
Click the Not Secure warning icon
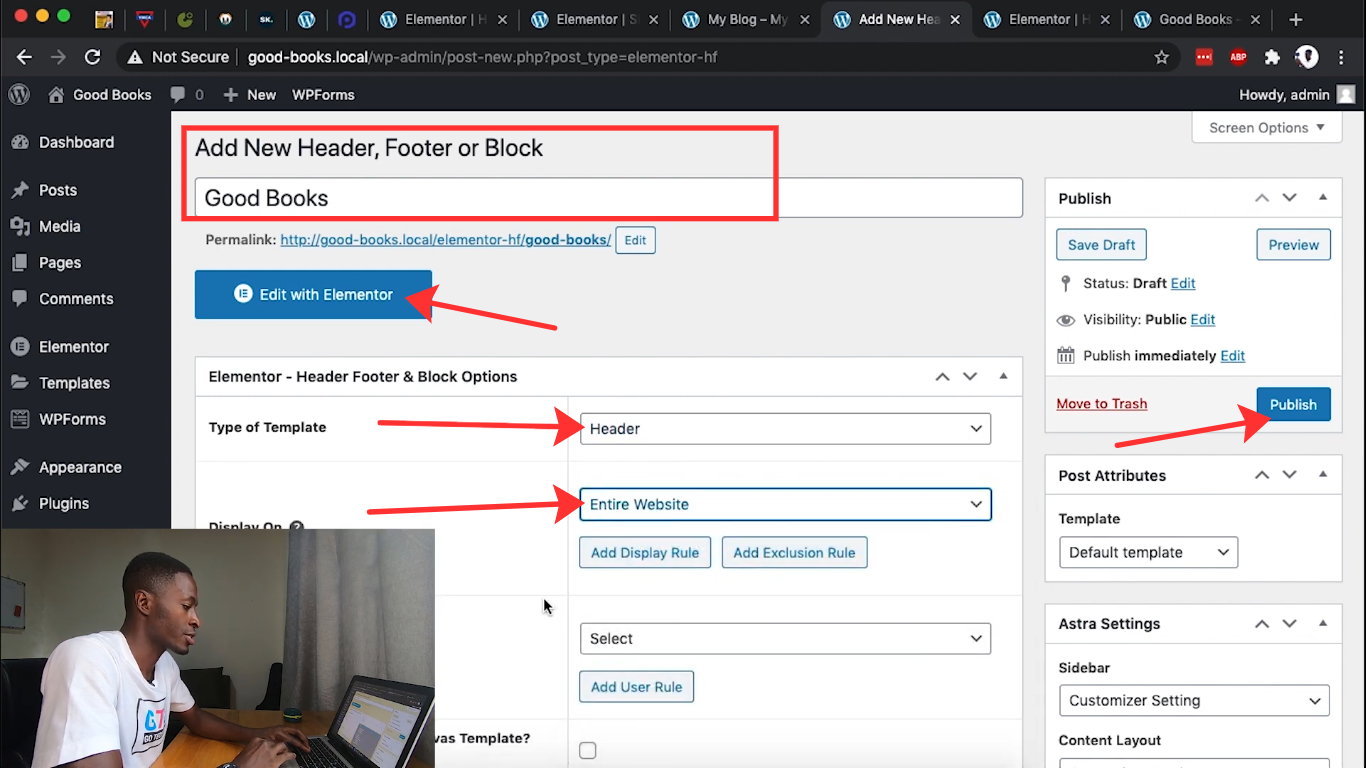[x=135, y=57]
